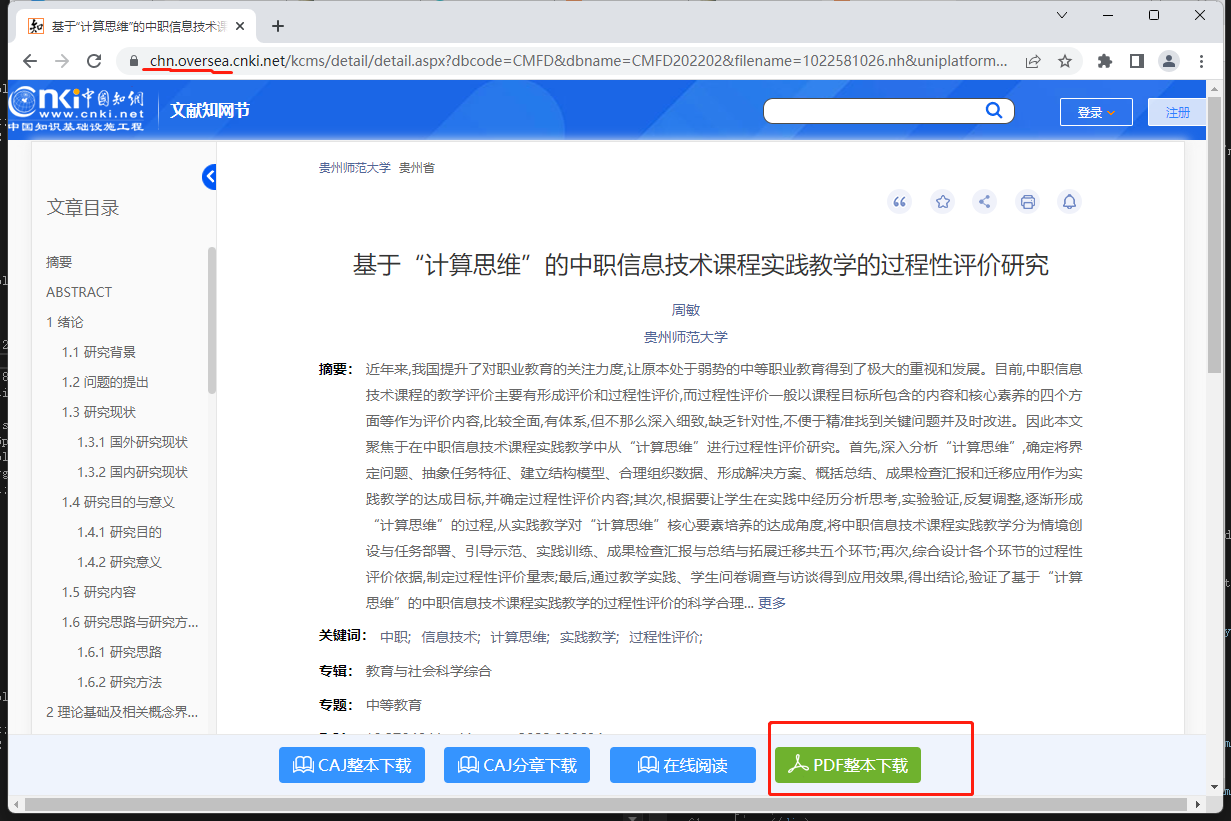
Task: Collapse the article directory sidebar arrow
Action: click(x=209, y=177)
